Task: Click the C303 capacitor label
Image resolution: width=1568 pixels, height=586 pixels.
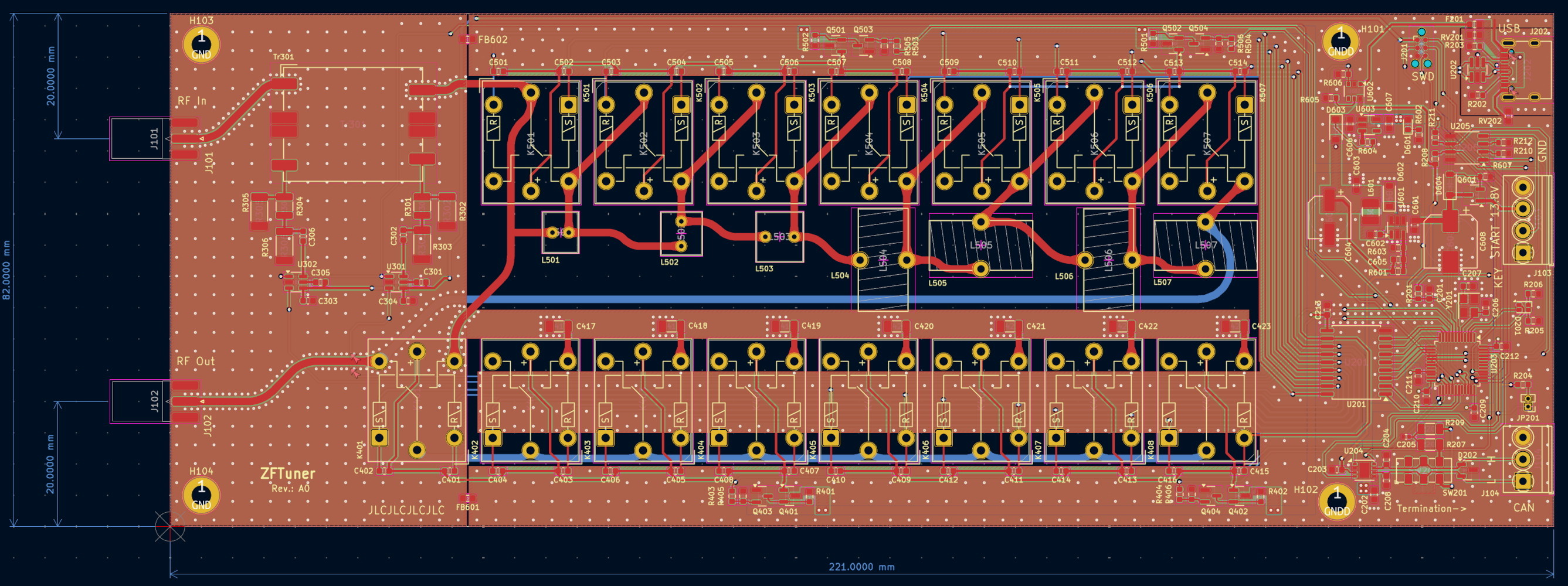Action: [327, 301]
